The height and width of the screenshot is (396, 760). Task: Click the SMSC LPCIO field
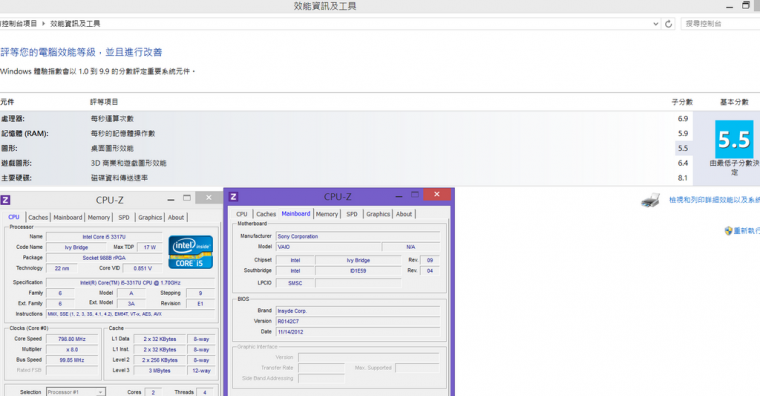295,283
